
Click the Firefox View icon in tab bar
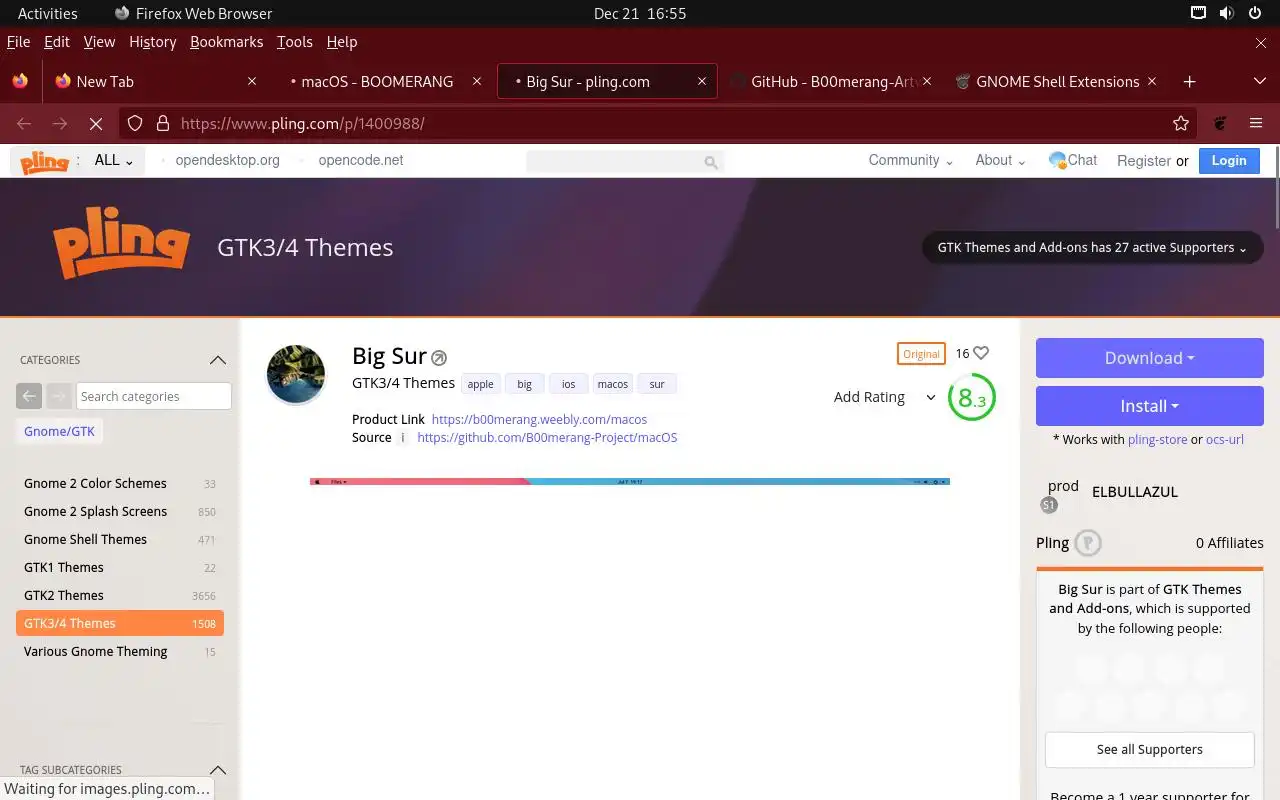(x=20, y=81)
